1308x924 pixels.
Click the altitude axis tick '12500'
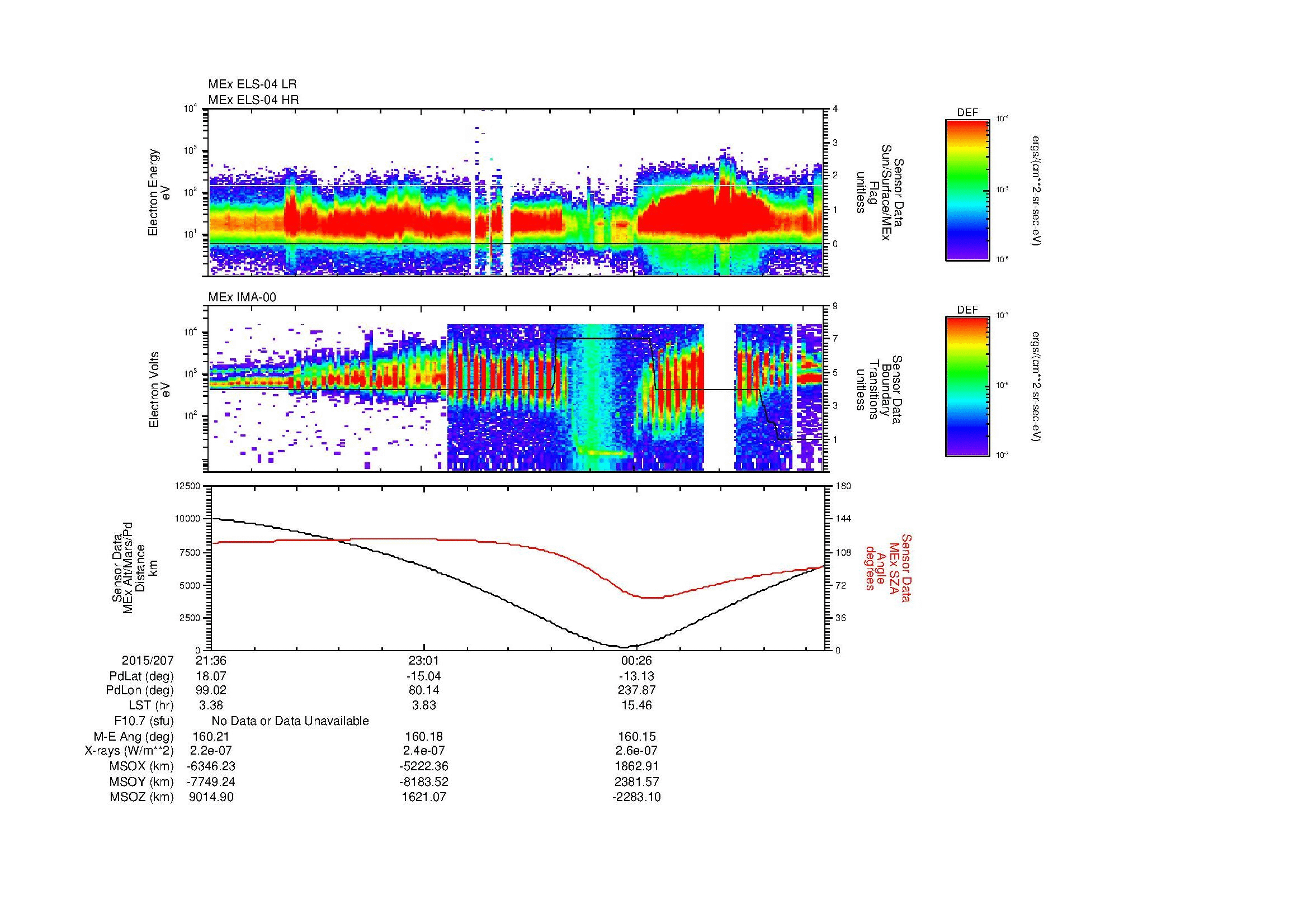[x=188, y=486]
